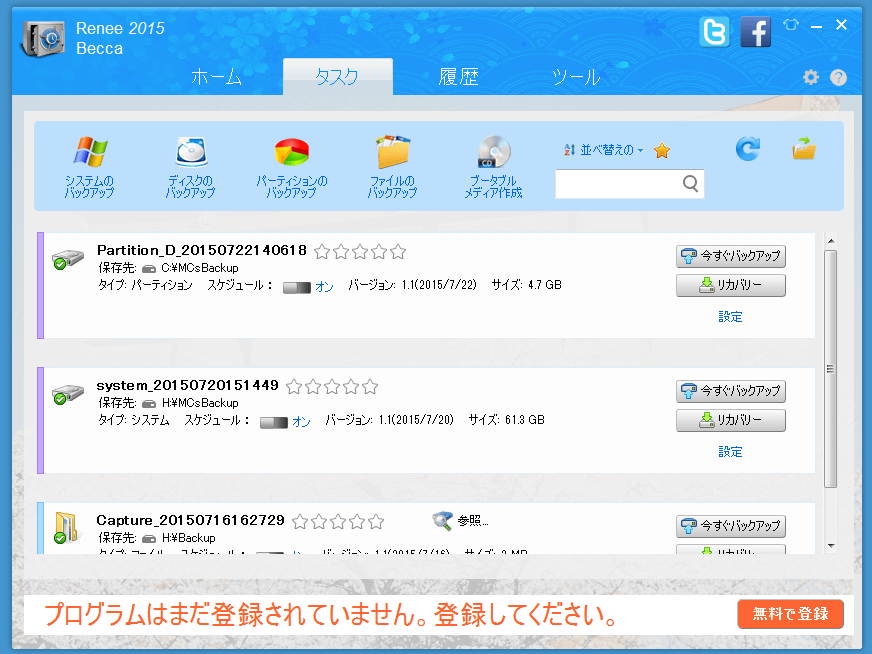This screenshot has width=872, height=654.
Task: Click リカバリー for system task
Action: click(x=731, y=420)
